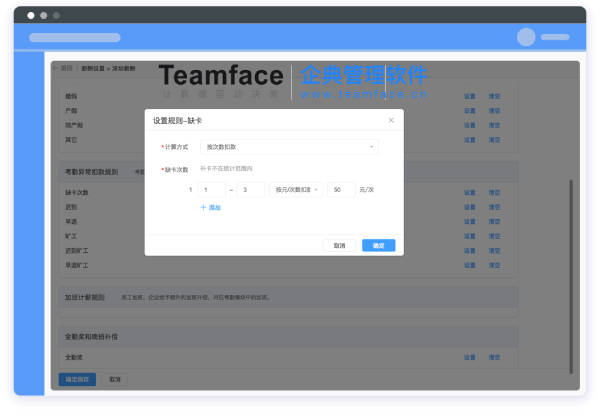Click the 取消 button in dialog
The height and width of the screenshot is (416, 600).
pyautogui.click(x=339, y=245)
